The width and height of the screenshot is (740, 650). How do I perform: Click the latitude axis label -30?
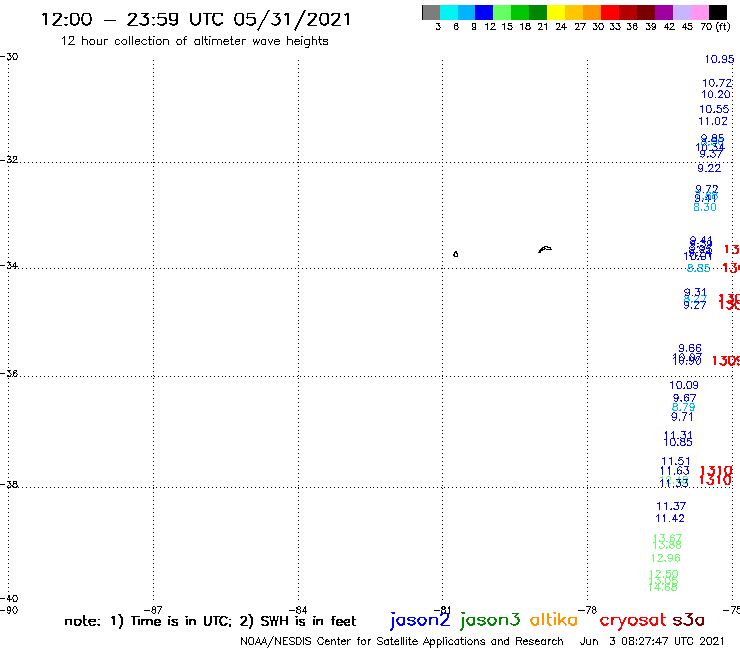9,57
